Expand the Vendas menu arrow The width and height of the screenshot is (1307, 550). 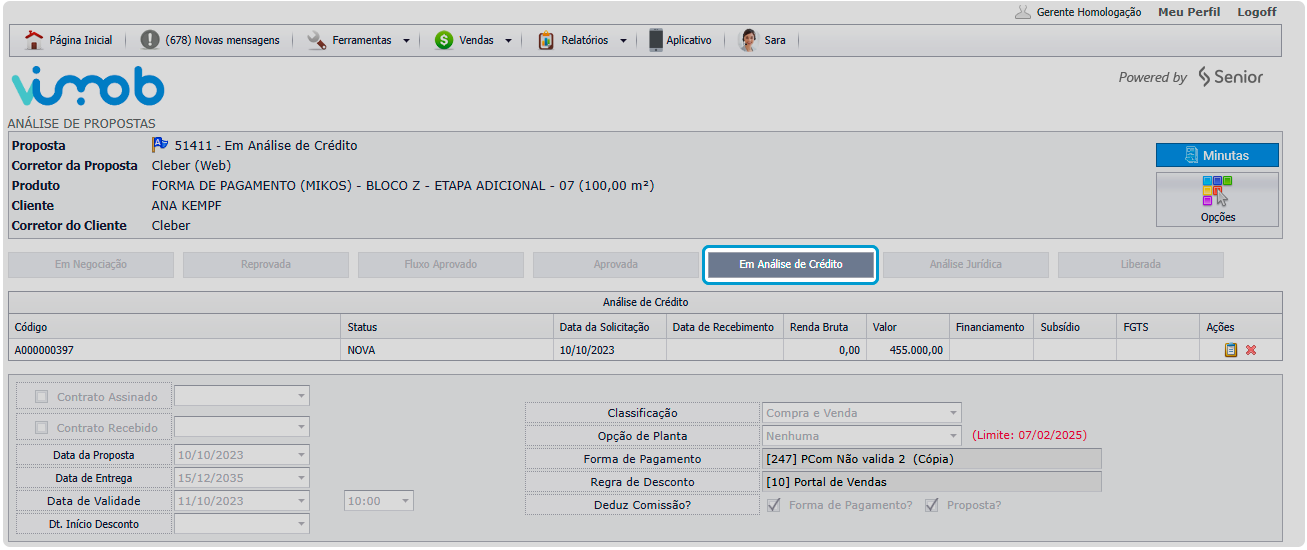point(508,41)
